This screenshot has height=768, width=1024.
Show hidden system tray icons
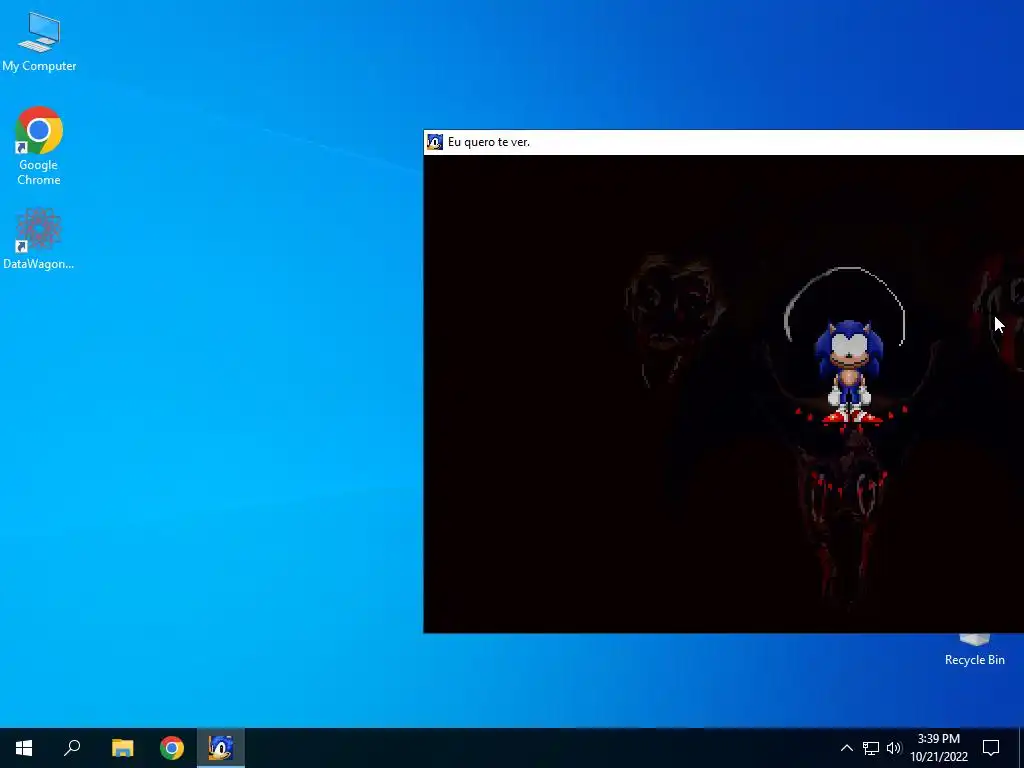846,748
